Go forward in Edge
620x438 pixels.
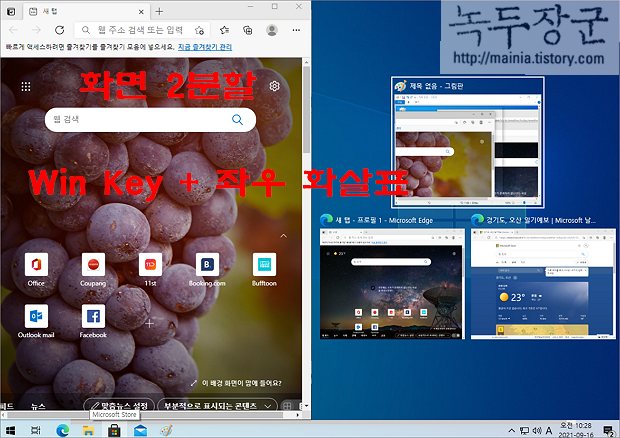pos(36,30)
